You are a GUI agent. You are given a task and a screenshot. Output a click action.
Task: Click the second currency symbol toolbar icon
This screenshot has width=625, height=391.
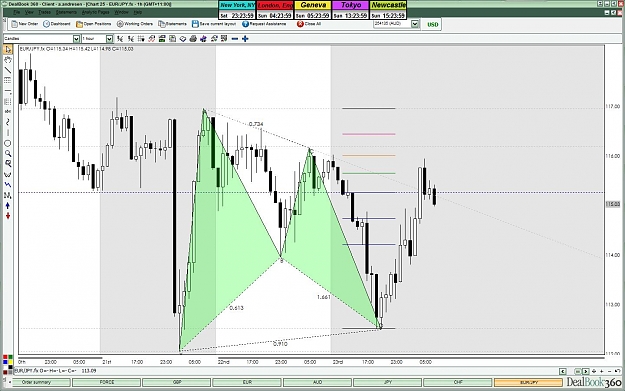(x=131, y=39)
